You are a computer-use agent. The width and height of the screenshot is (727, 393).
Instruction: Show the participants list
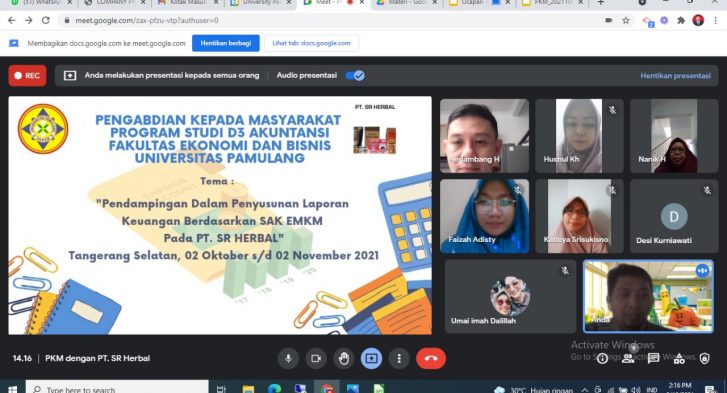pos(628,358)
